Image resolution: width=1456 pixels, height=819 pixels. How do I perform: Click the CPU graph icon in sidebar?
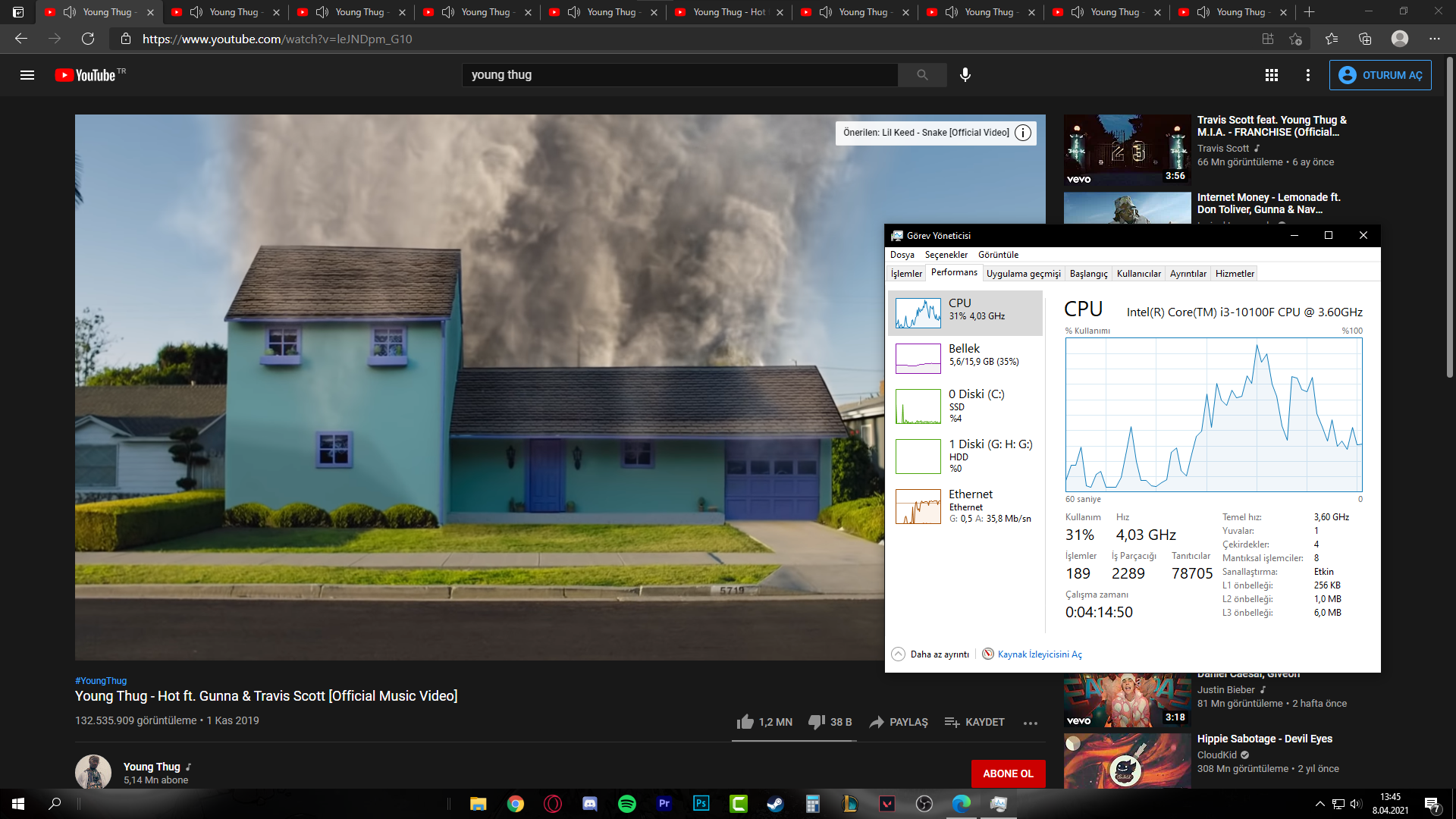pyautogui.click(x=917, y=310)
